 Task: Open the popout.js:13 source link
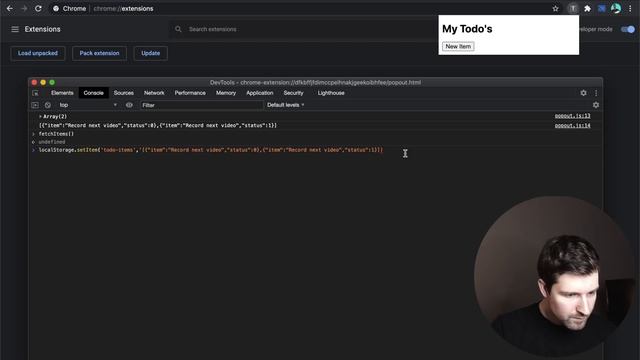[x=572, y=116]
